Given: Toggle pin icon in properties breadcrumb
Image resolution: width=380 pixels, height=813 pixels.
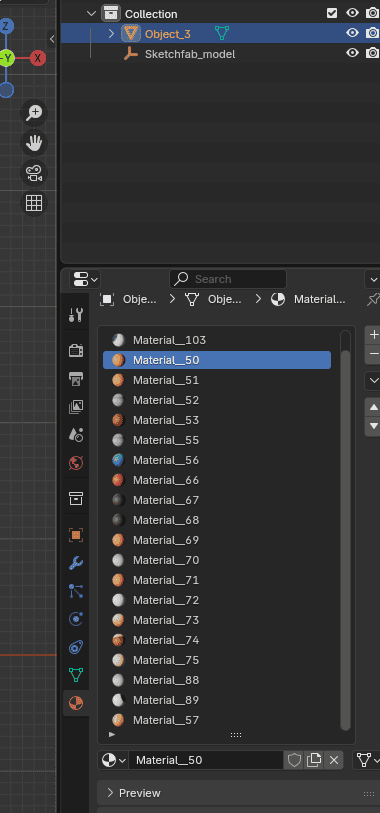Looking at the screenshot, I should click(373, 299).
